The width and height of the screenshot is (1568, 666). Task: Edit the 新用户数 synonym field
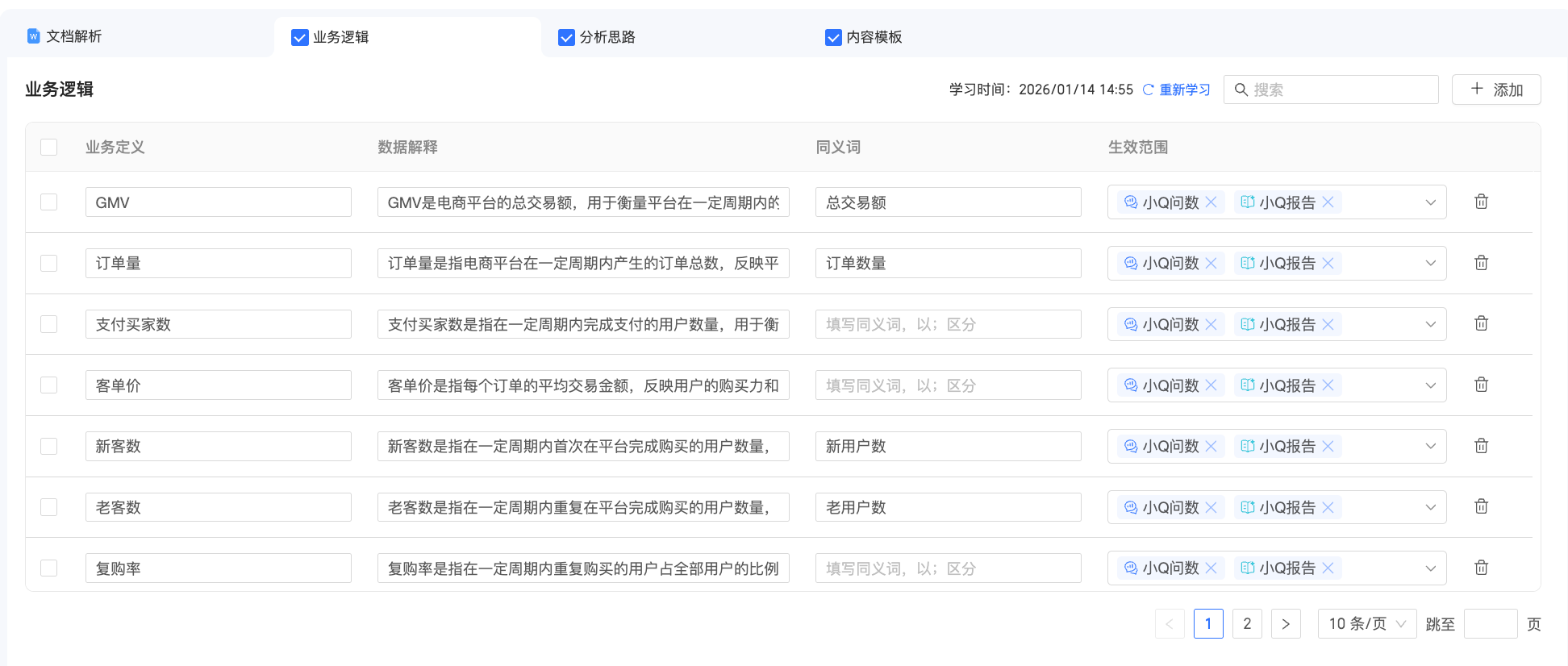[949, 446]
